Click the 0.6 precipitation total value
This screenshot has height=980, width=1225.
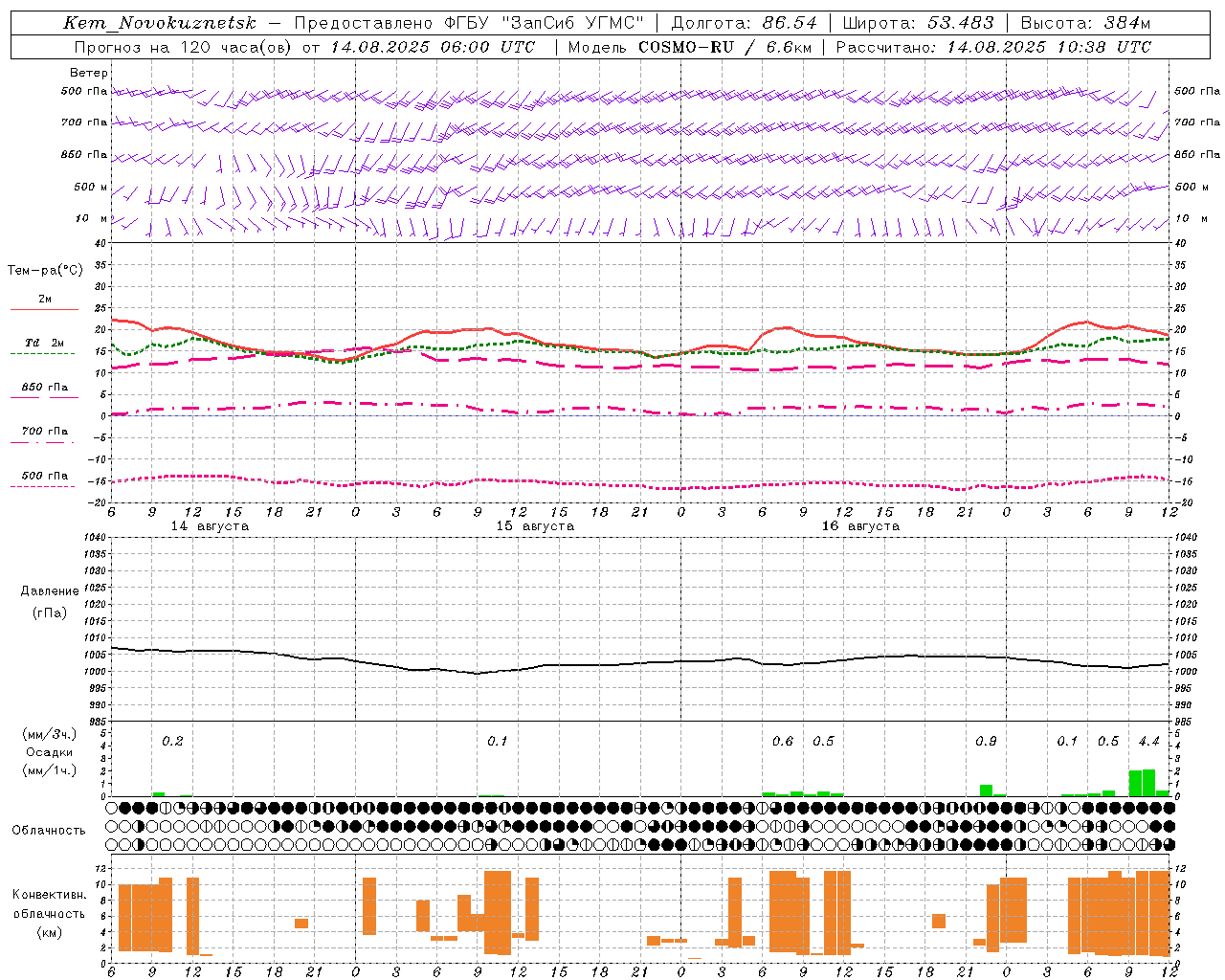(x=783, y=741)
